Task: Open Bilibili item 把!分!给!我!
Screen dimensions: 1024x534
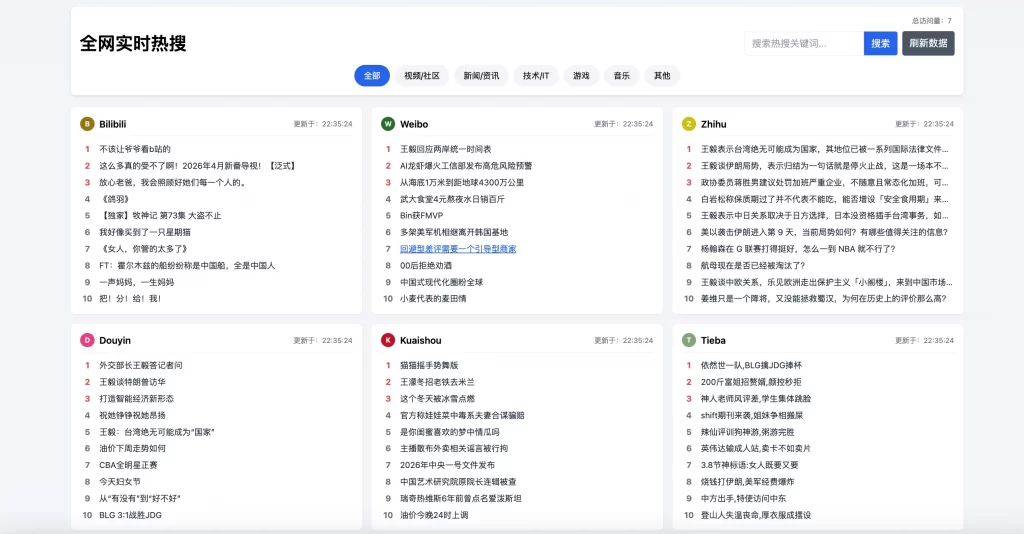Action: coord(130,298)
